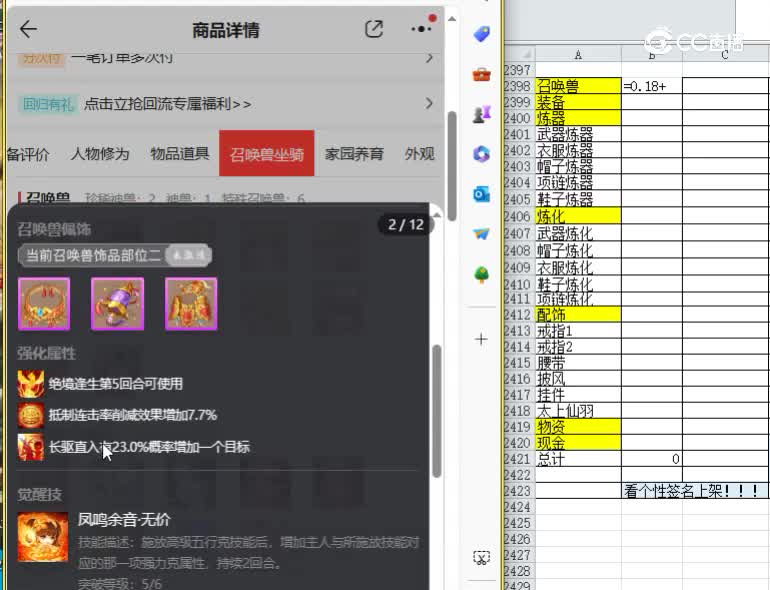Click the 抵制连击率 coin icon
This screenshot has height=590, width=770.
click(30, 415)
